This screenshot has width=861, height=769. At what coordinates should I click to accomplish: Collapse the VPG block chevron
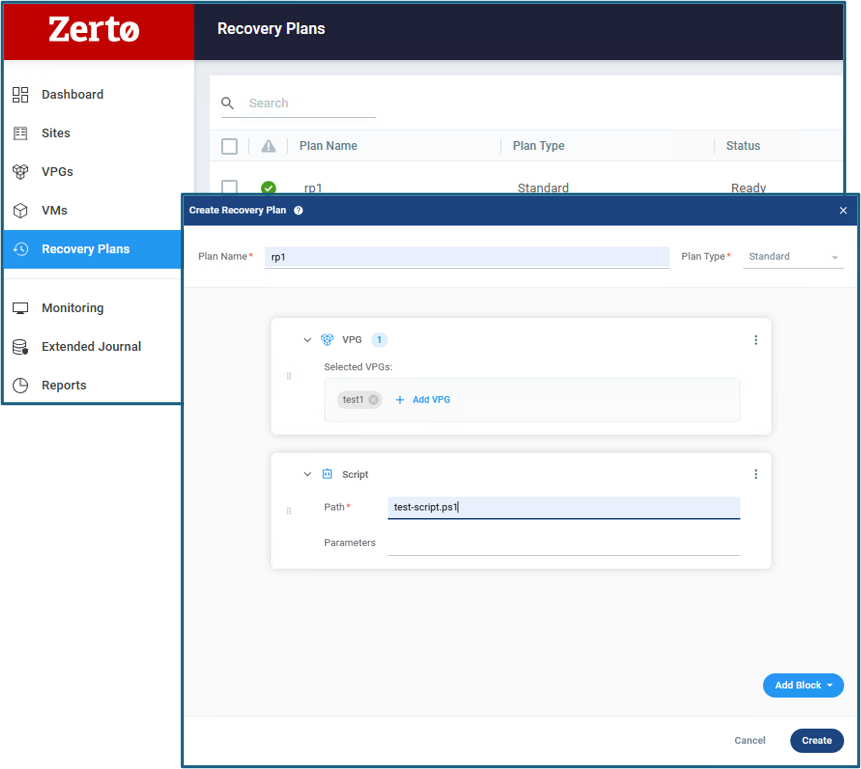pos(308,340)
